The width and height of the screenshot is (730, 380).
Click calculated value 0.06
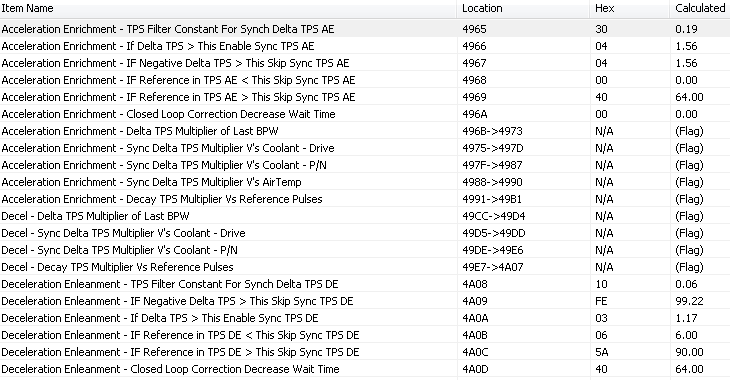(x=686, y=284)
